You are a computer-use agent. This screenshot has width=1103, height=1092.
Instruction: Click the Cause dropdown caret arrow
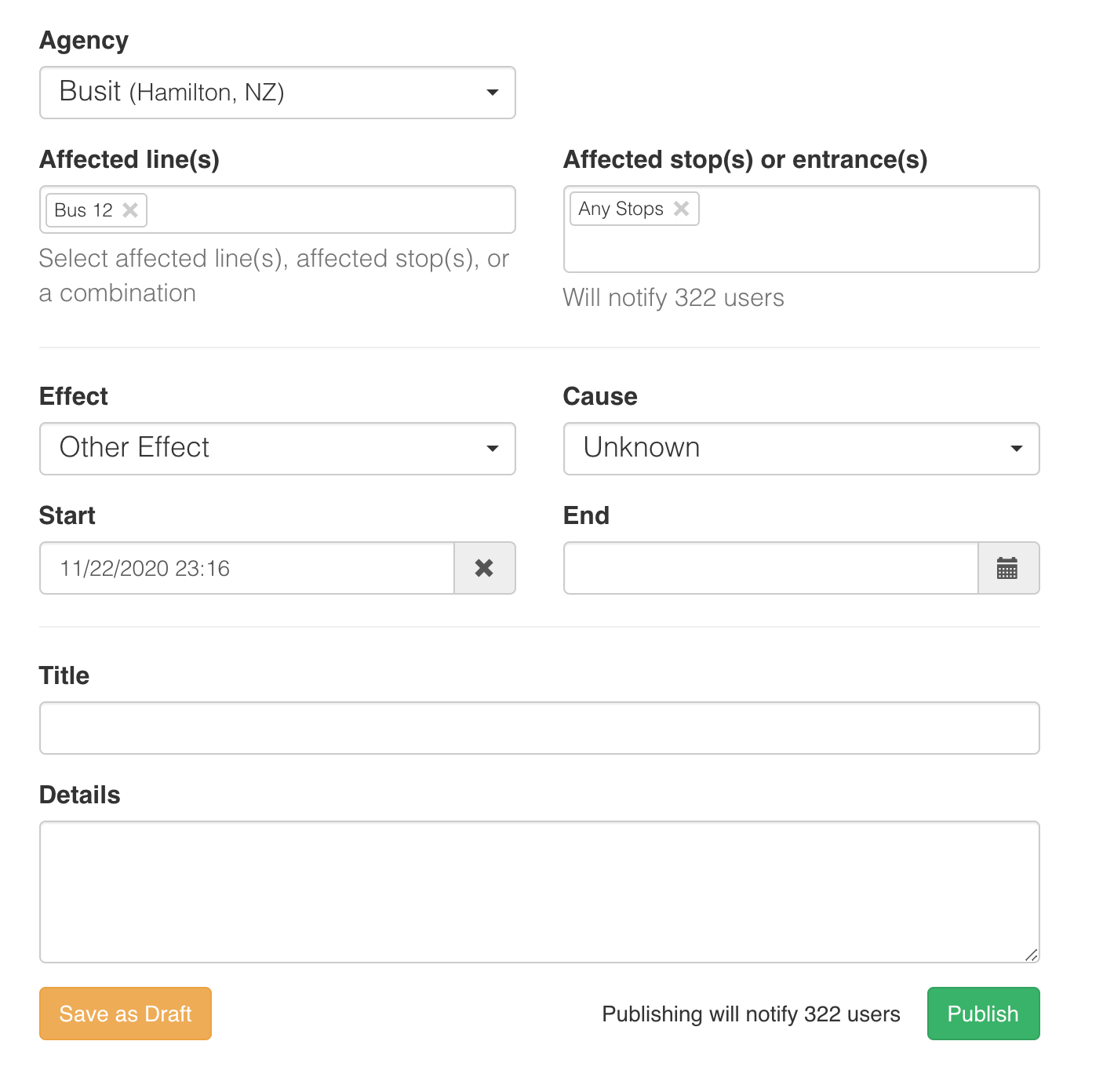[1017, 449]
